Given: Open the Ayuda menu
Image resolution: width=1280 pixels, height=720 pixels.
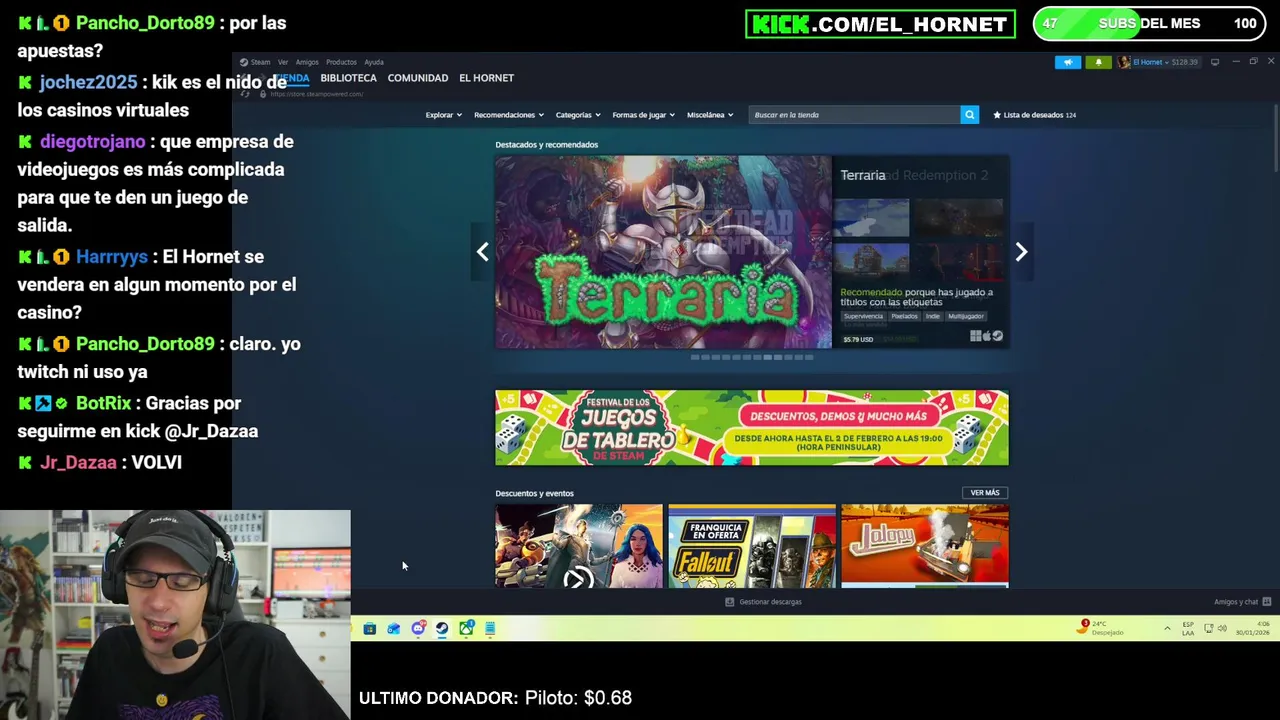Looking at the screenshot, I should tap(374, 62).
